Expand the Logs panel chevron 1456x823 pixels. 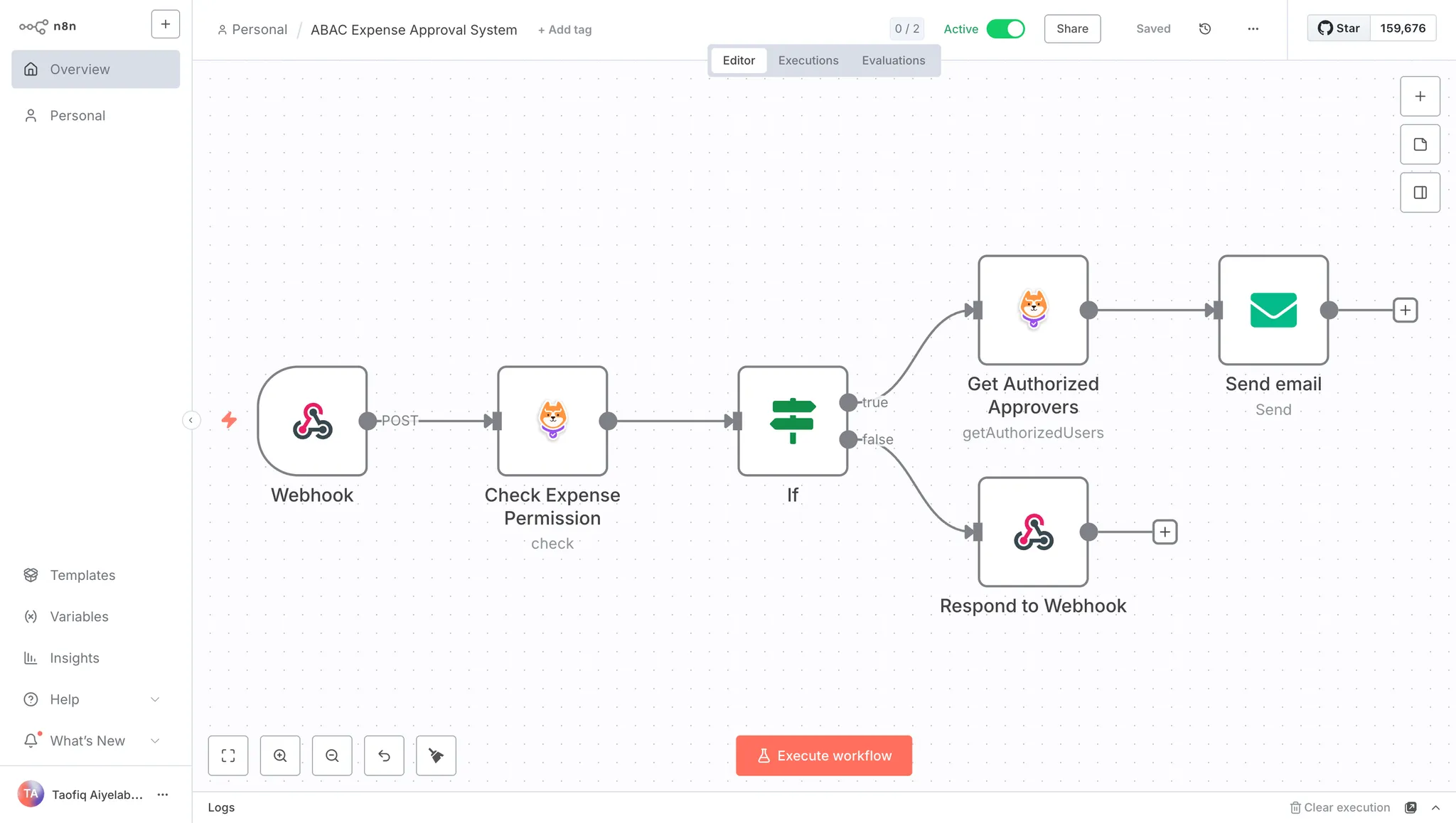click(1435, 807)
